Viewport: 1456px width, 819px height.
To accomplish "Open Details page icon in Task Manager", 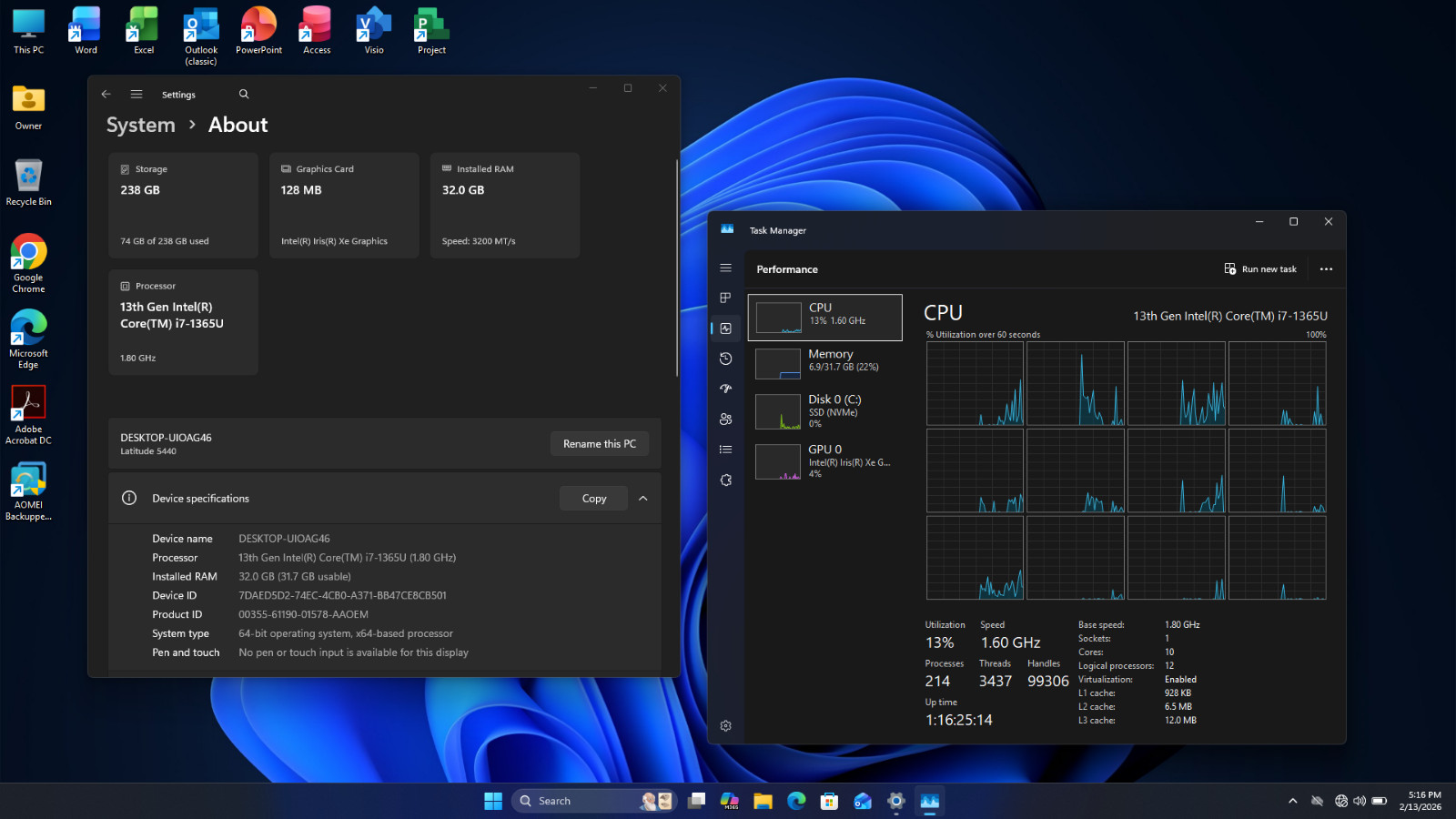I will coord(725,450).
